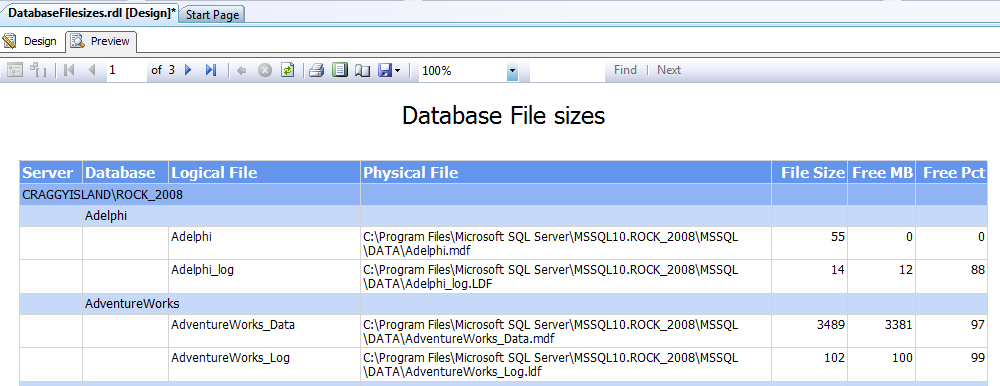This screenshot has width=1000, height=386.
Task: Click the find text input box
Action: (x=567, y=71)
